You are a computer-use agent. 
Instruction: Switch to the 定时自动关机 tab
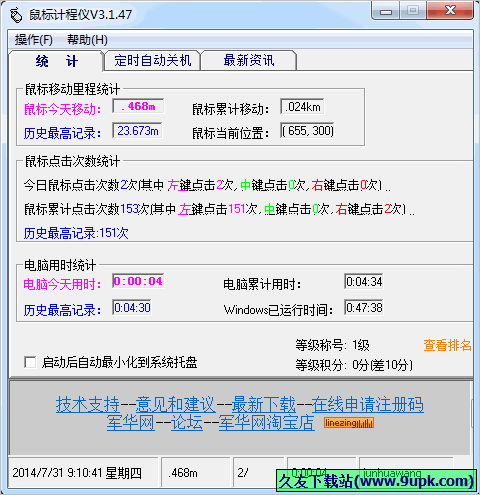[152, 61]
